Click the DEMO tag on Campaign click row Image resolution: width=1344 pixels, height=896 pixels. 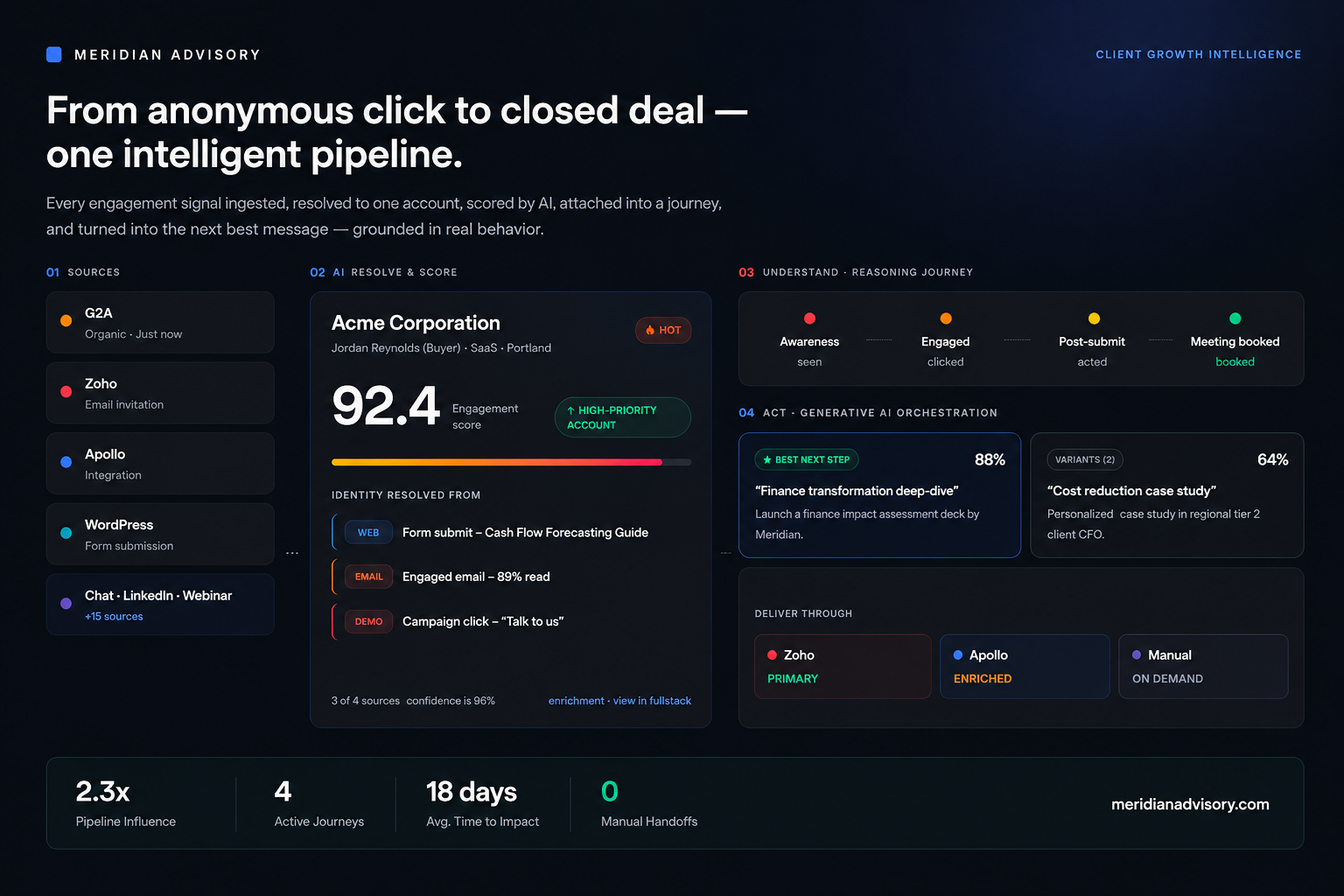[368, 621]
